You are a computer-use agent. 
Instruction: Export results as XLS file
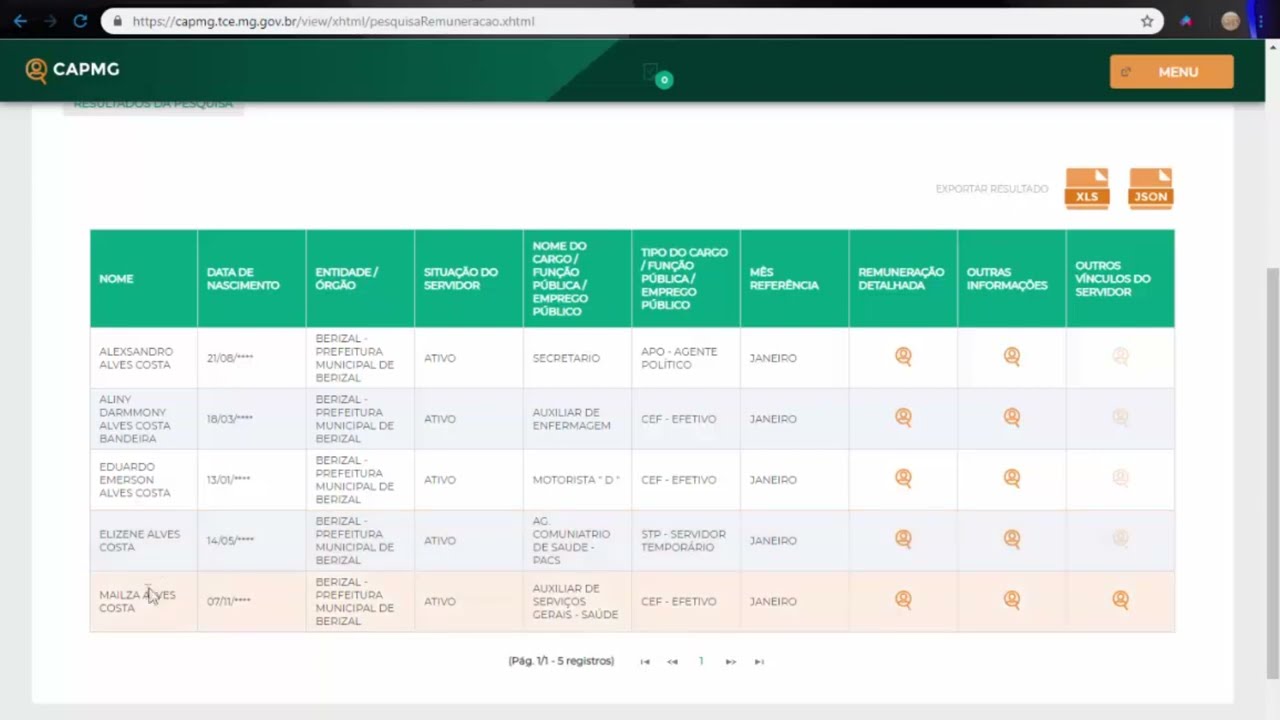pos(1087,187)
